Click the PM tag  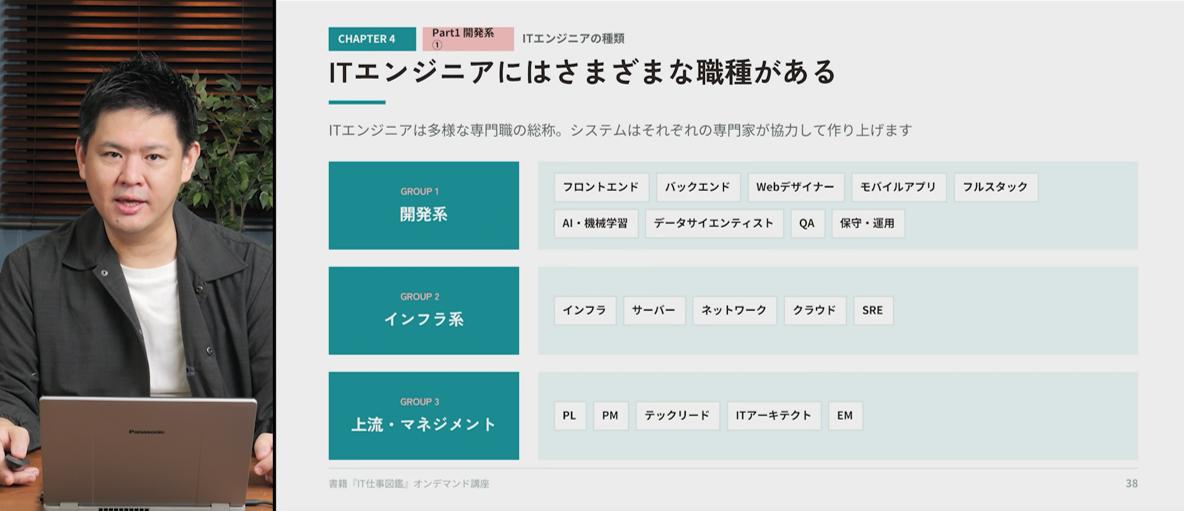610,416
